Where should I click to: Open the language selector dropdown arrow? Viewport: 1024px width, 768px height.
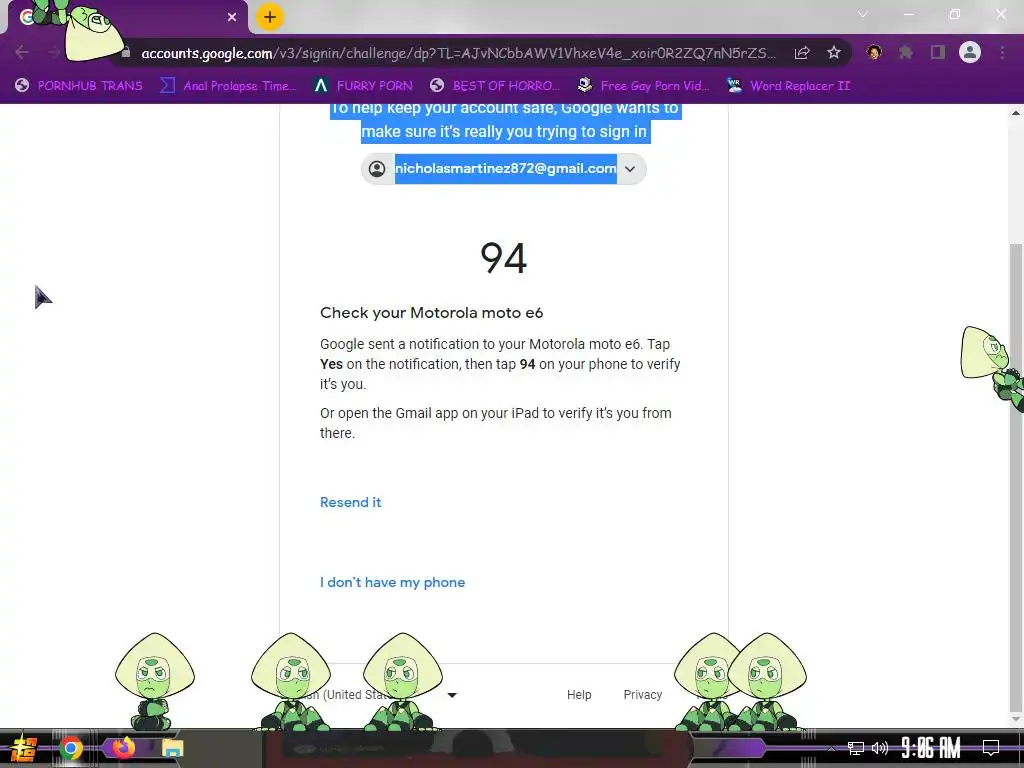[x=452, y=695]
